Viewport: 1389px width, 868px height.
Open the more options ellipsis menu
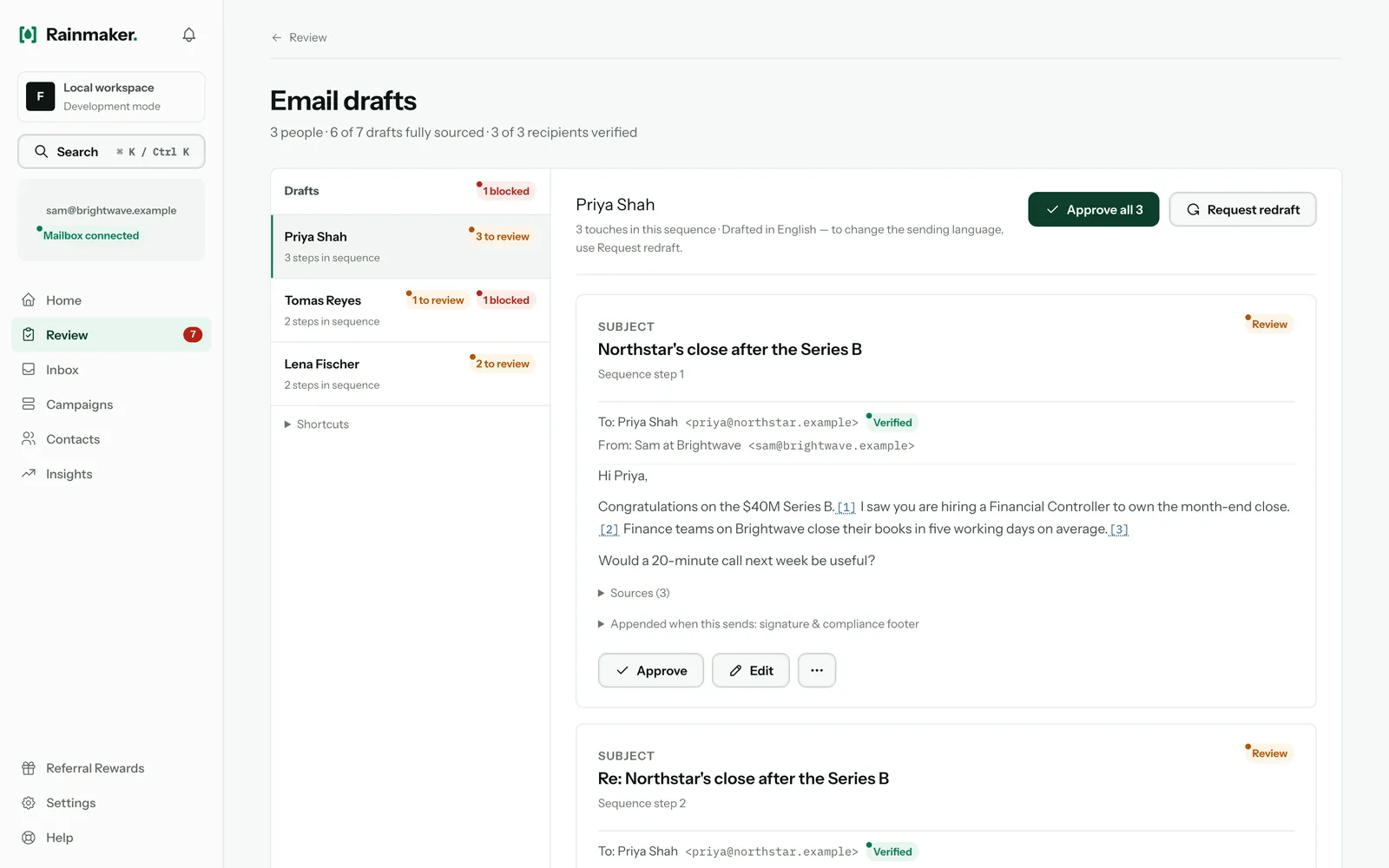(817, 670)
